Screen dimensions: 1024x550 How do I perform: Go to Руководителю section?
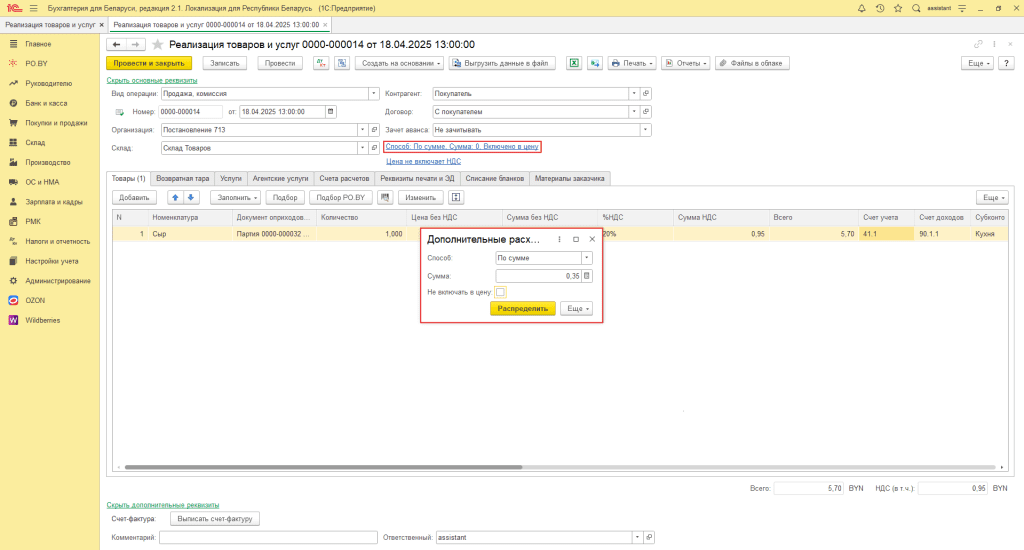(x=48, y=84)
